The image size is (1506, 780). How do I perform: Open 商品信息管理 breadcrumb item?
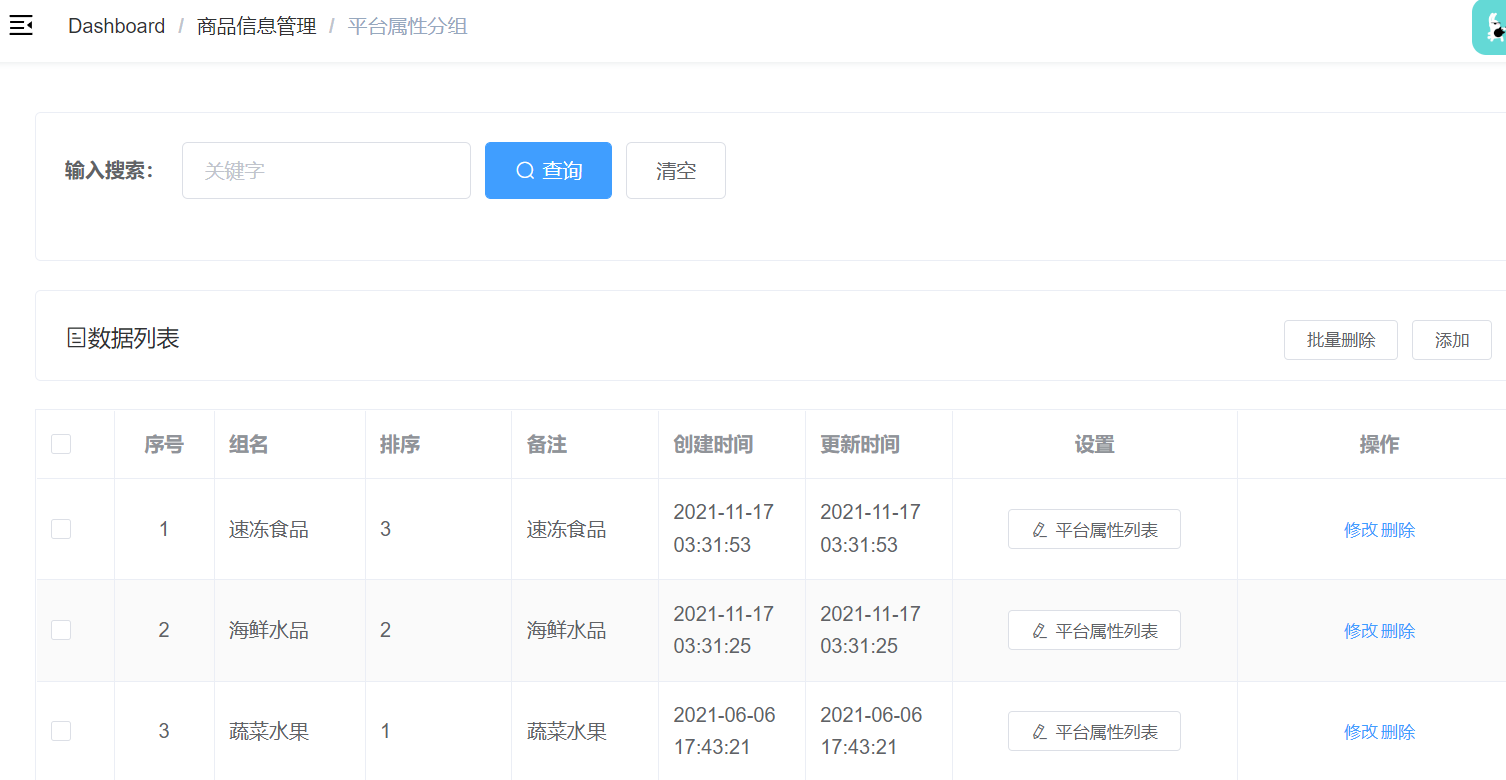click(x=256, y=26)
